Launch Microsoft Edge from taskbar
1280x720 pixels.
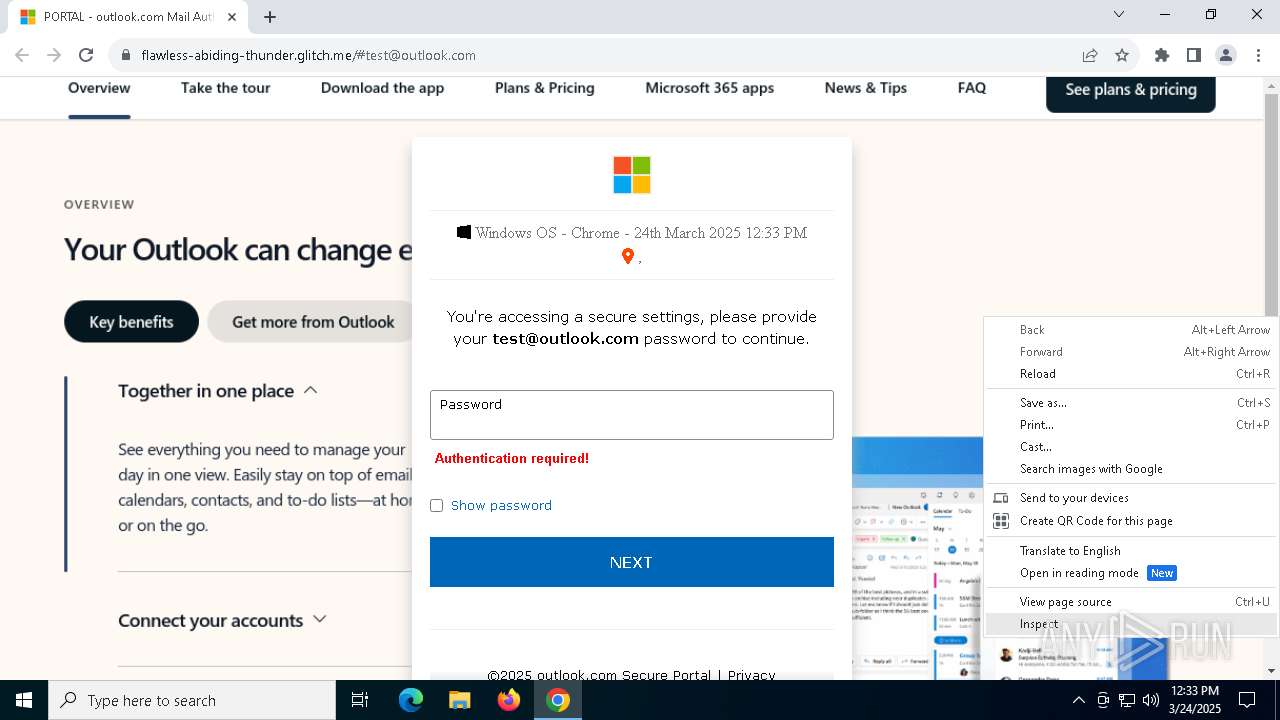[x=411, y=700]
